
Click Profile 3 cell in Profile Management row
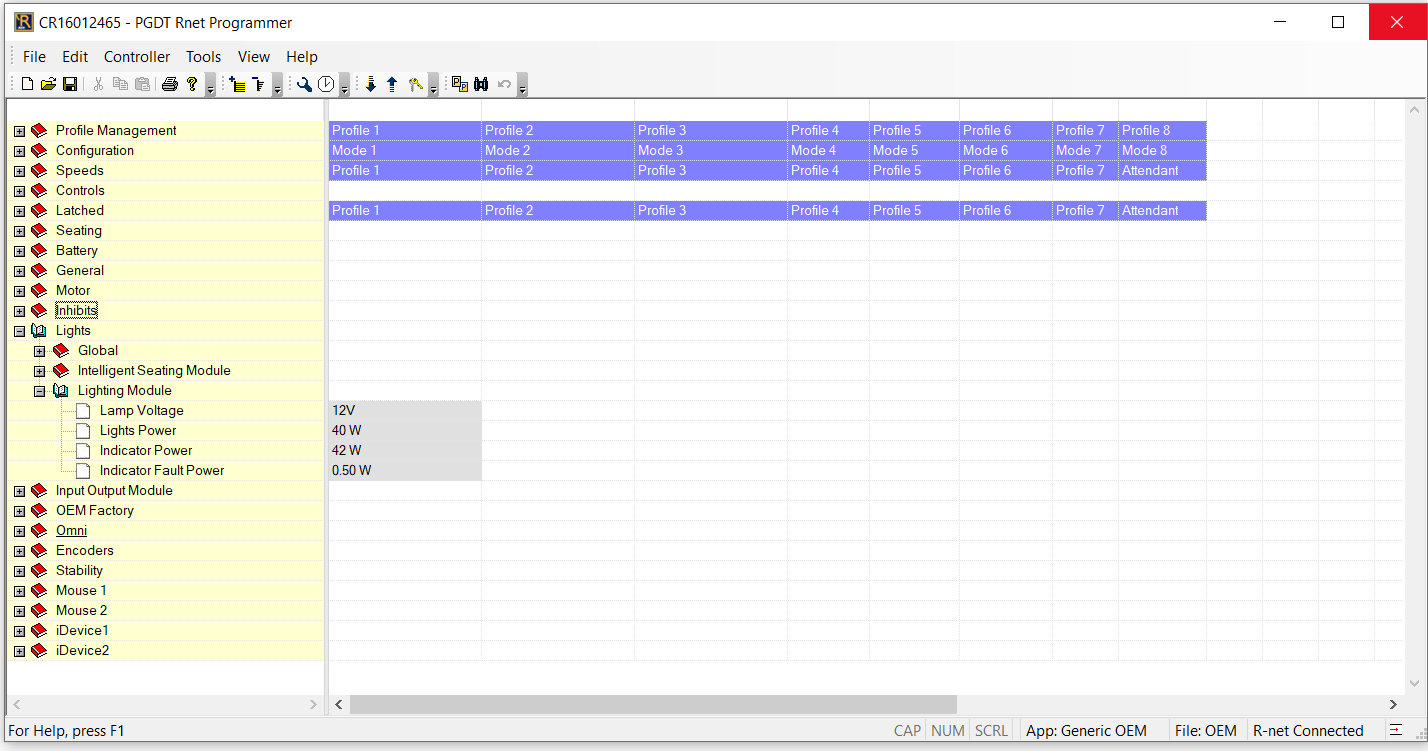click(710, 131)
